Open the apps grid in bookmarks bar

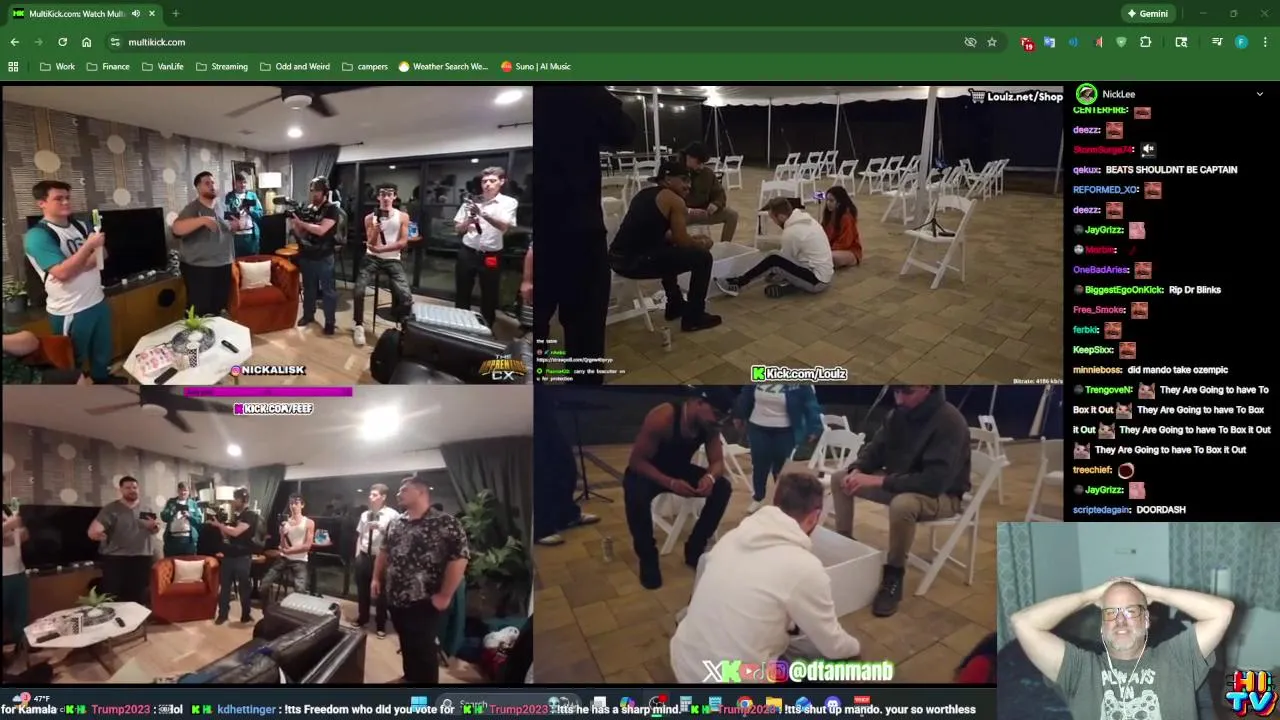(x=13, y=66)
